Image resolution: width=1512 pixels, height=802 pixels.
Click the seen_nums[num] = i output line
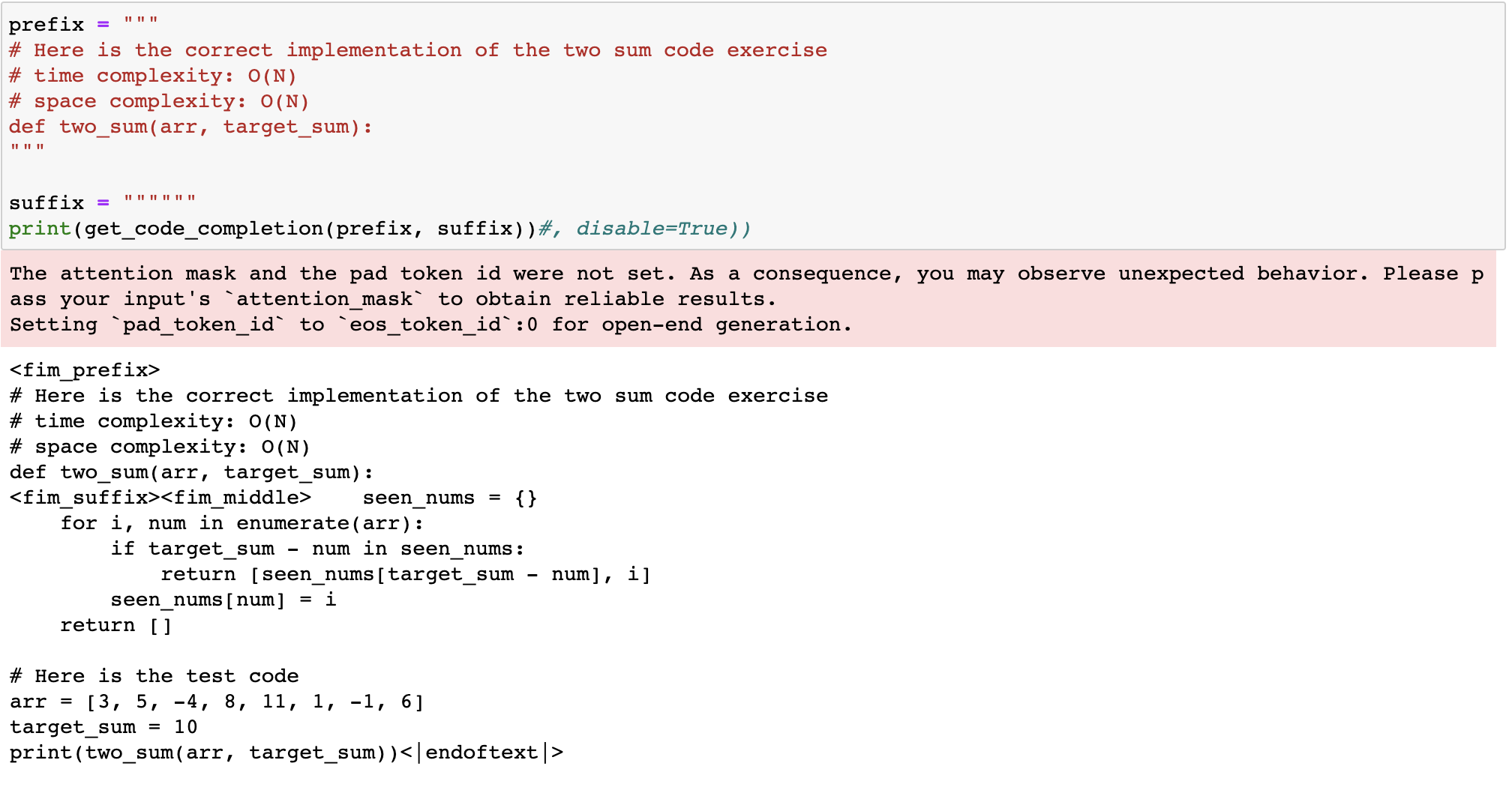click(223, 600)
